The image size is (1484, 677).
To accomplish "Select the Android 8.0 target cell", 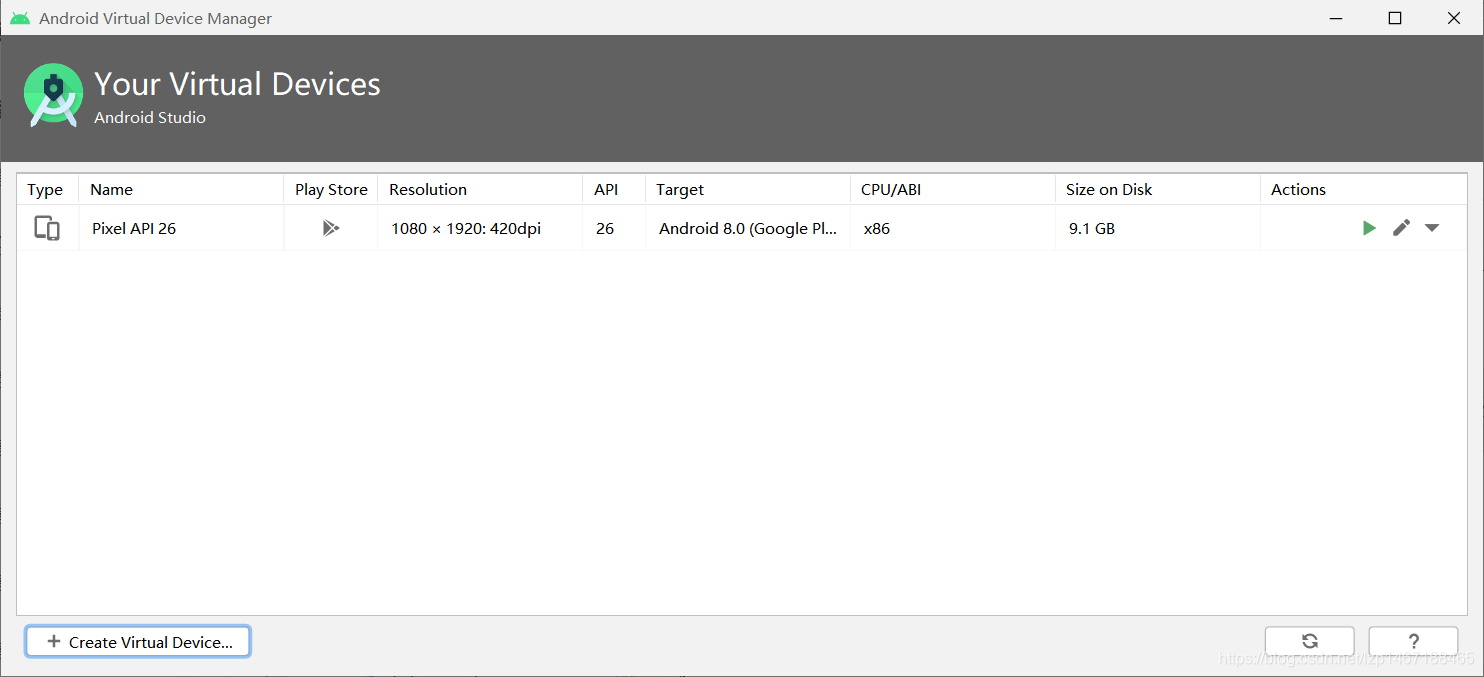I will click(x=747, y=228).
